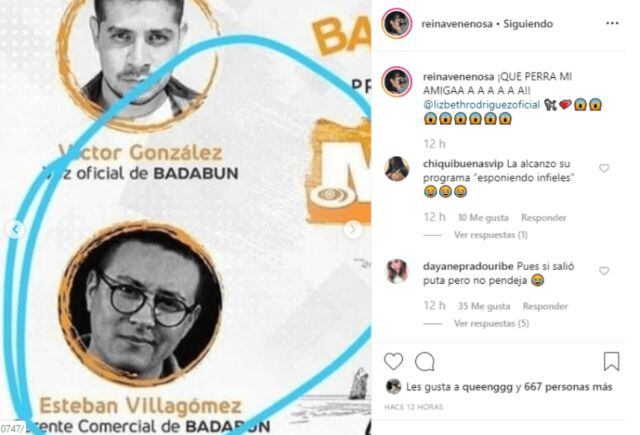
Task: Like dayanepradouribe's comment heart
Action: (604, 271)
